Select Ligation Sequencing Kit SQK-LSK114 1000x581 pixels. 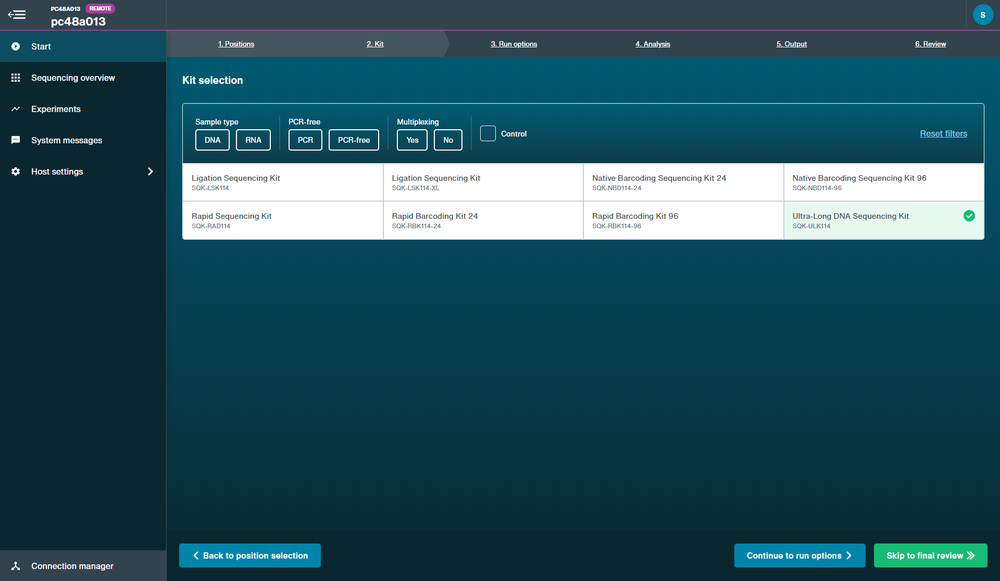283,182
